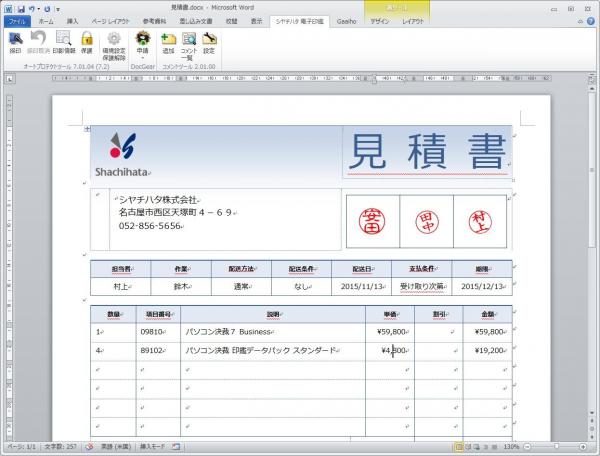The width and height of the screenshot is (600, 456).
Task: Click the 文字数: 257 word count button
Action: tap(59, 447)
